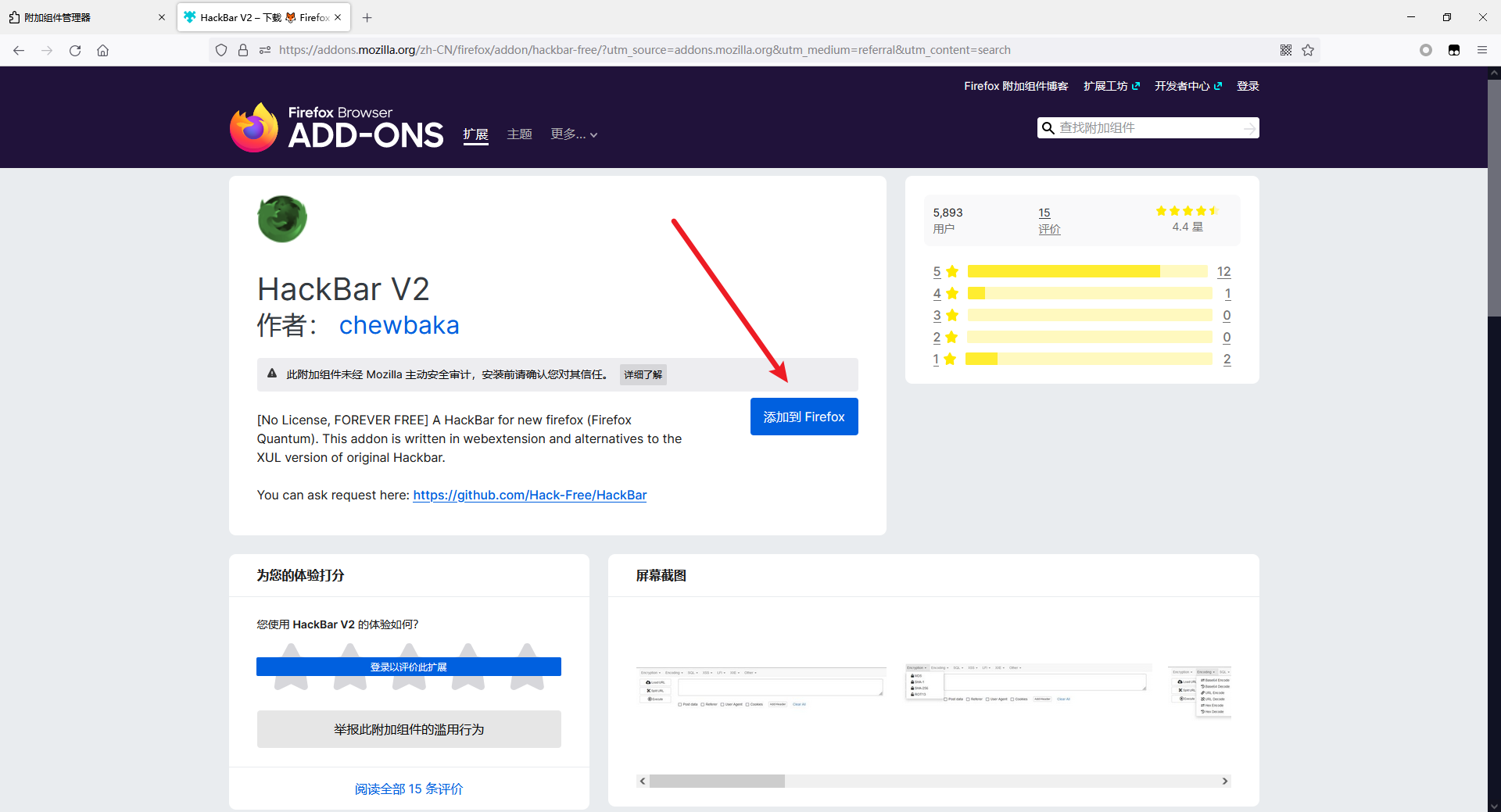1501x812 pixels.
Task: Expand the 更多... dropdown menu
Action: tap(574, 134)
